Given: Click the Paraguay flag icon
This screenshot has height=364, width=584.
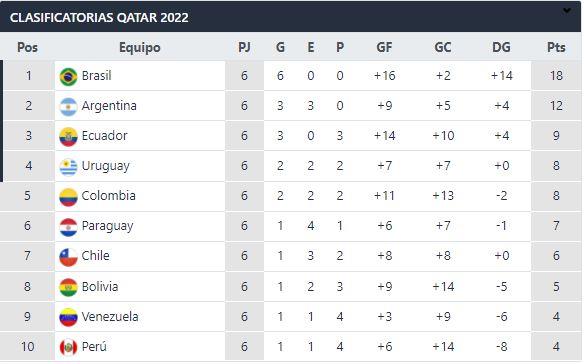Looking at the screenshot, I should [69, 227].
